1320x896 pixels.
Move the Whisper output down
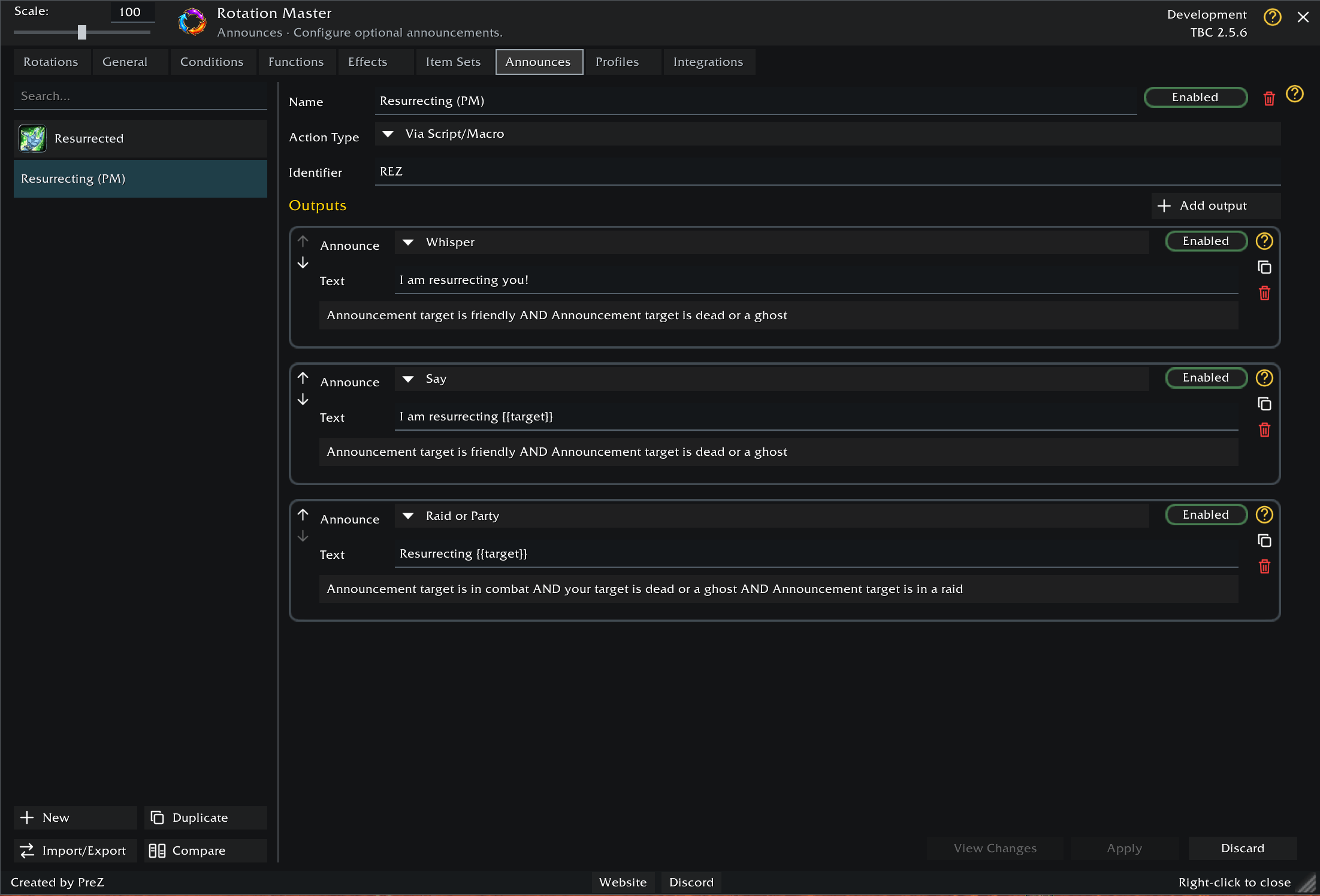coord(303,263)
